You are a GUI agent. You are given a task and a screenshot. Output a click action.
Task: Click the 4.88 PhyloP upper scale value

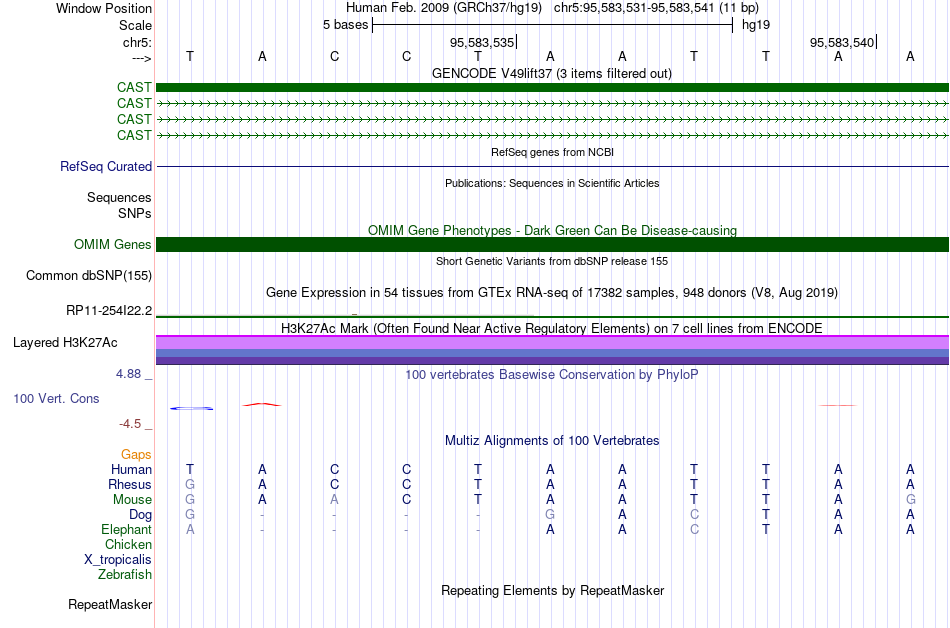pyautogui.click(x=128, y=374)
